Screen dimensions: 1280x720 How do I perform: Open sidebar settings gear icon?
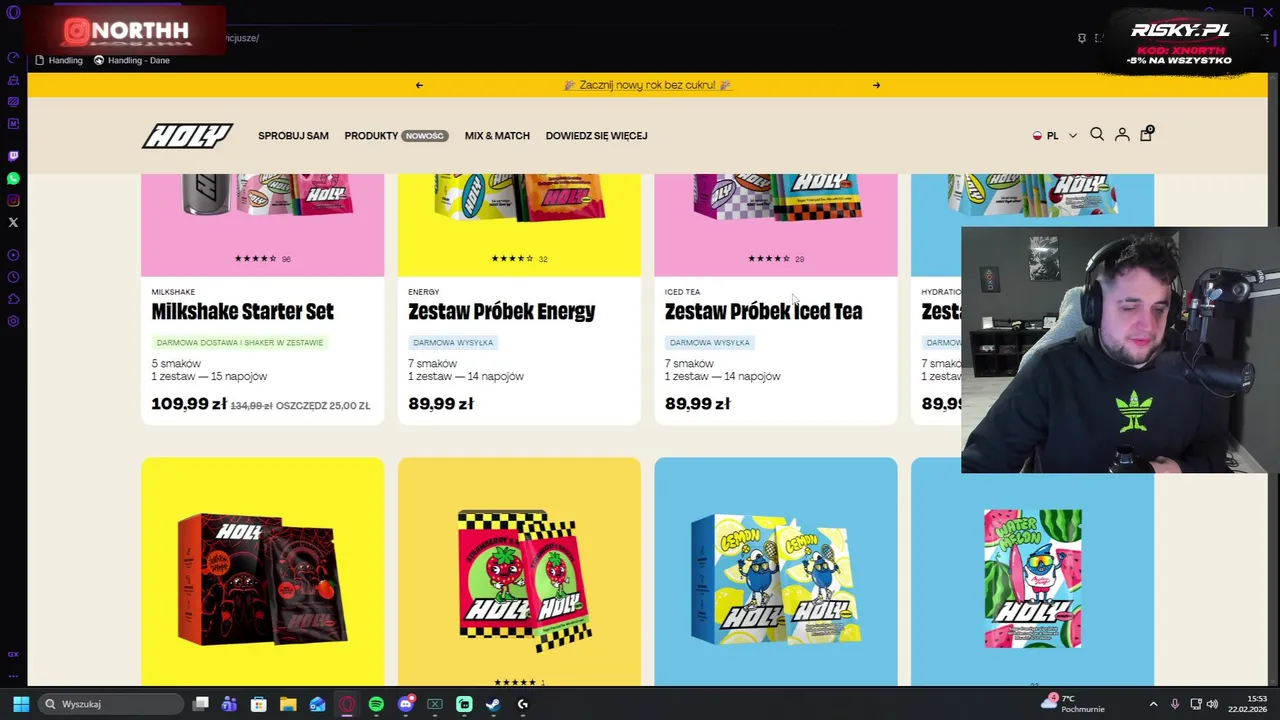coord(13,321)
